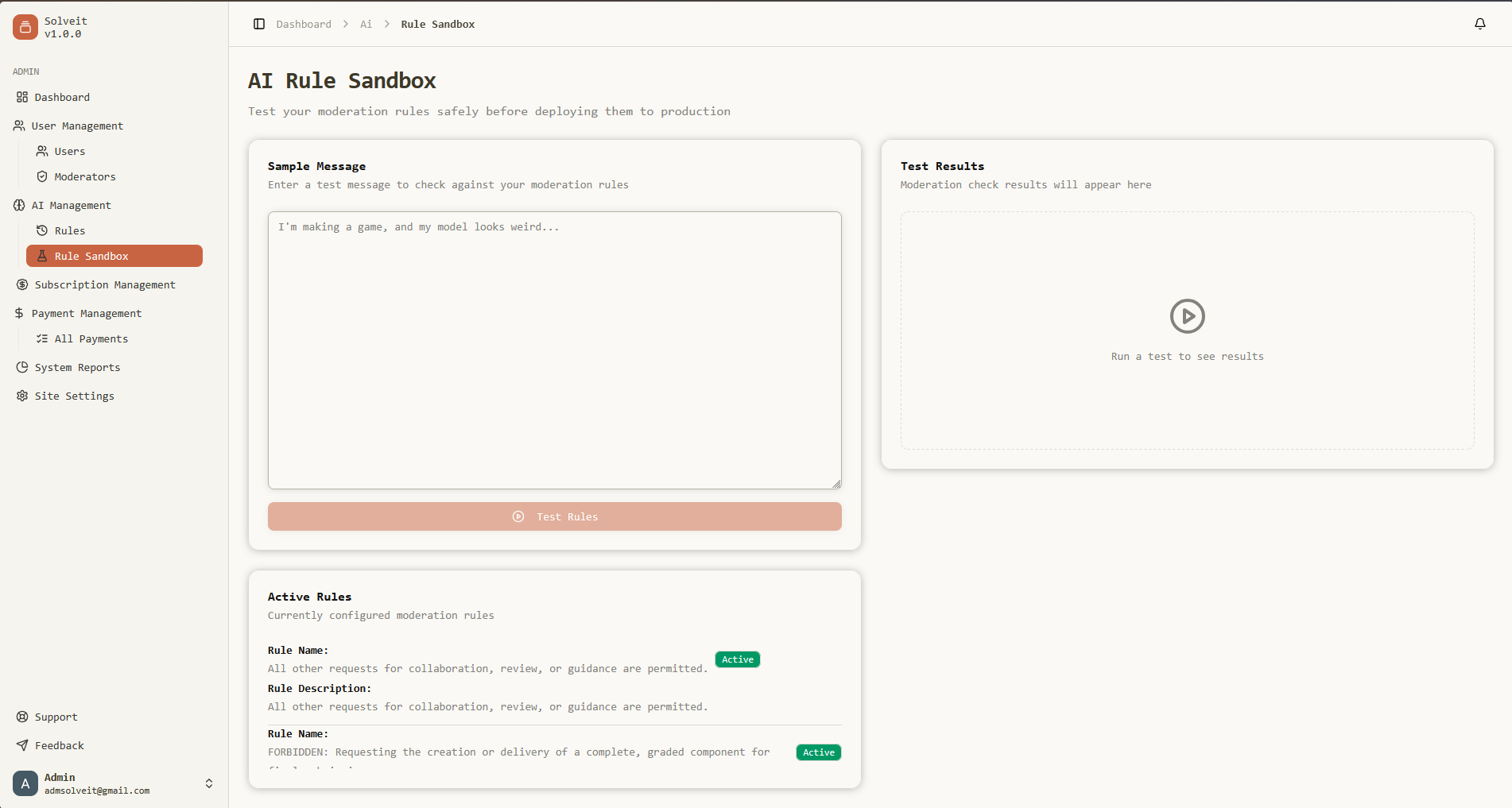Viewport: 1512px width, 808px height.
Task: Click the Site Settings gear icon
Action: 21,396
